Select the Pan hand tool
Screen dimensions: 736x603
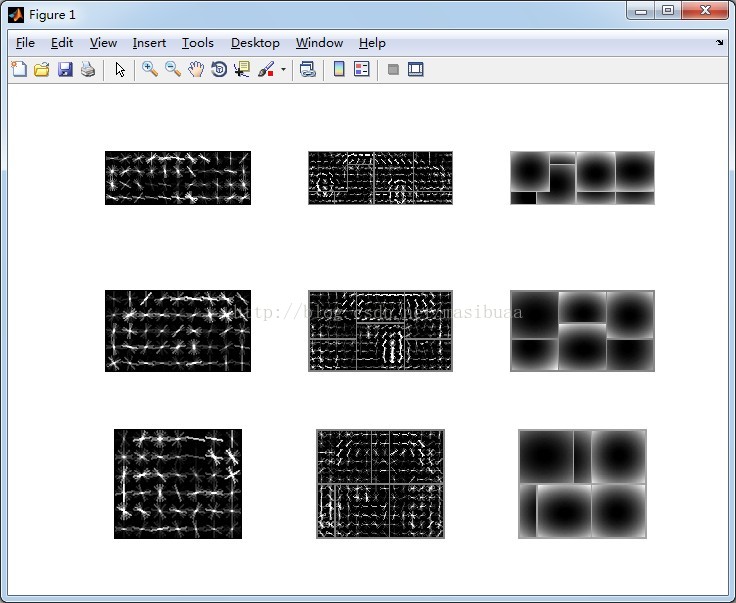click(x=196, y=69)
